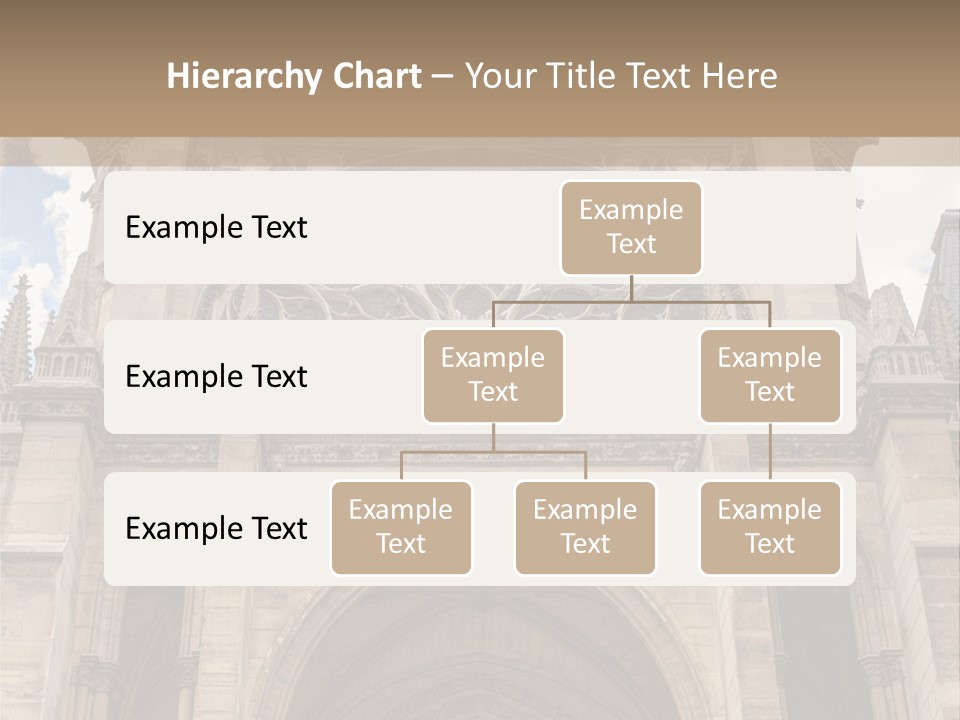This screenshot has height=720, width=960.
Task: Select the top-level Example Text box
Action: pos(631,228)
